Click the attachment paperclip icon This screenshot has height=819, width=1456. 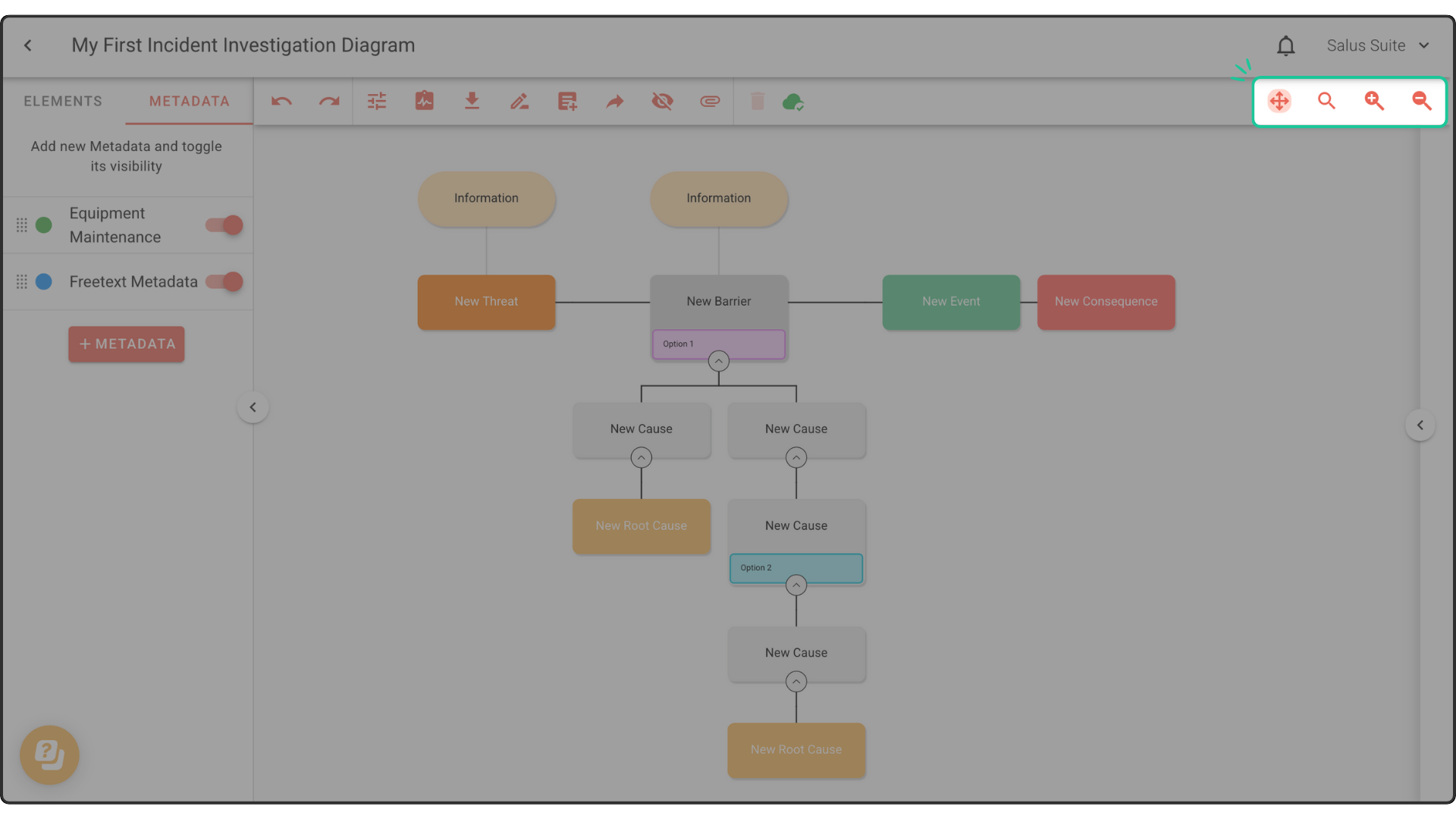(x=710, y=102)
